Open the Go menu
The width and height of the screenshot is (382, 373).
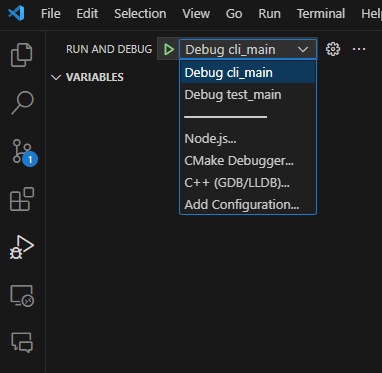[x=234, y=14]
